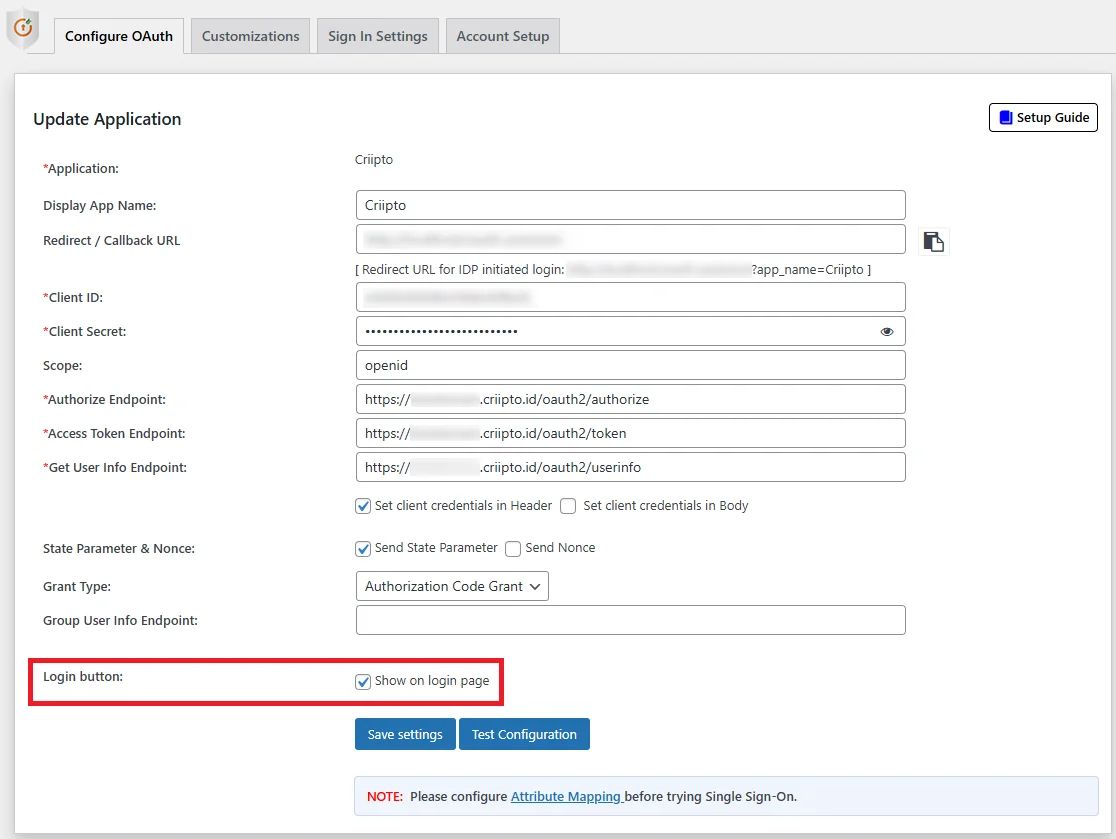Click the Save settings button
Image resolution: width=1116 pixels, height=839 pixels.
tap(405, 734)
